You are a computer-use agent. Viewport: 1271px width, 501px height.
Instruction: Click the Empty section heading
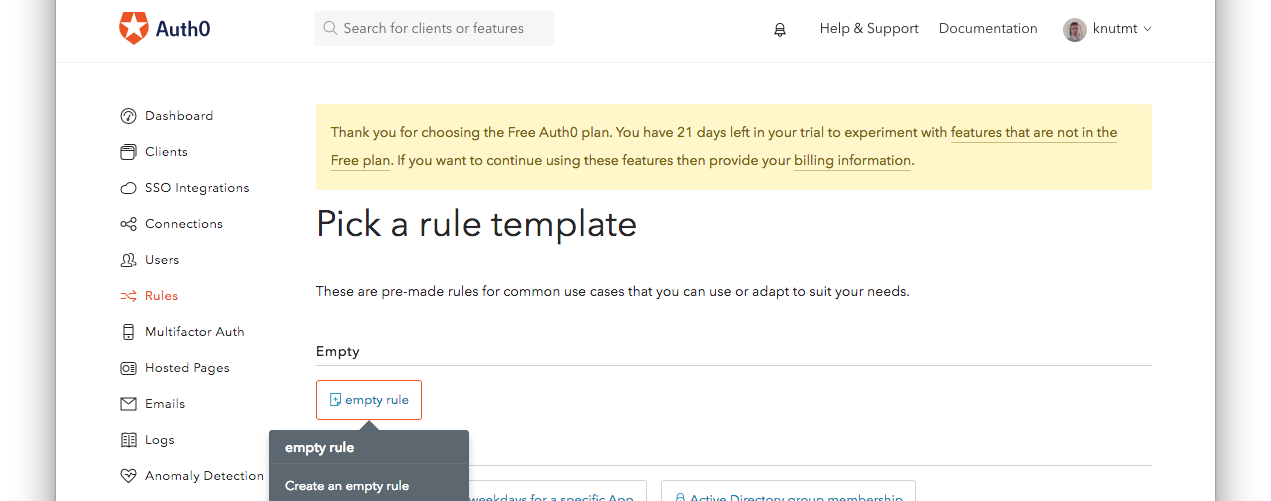click(x=338, y=352)
